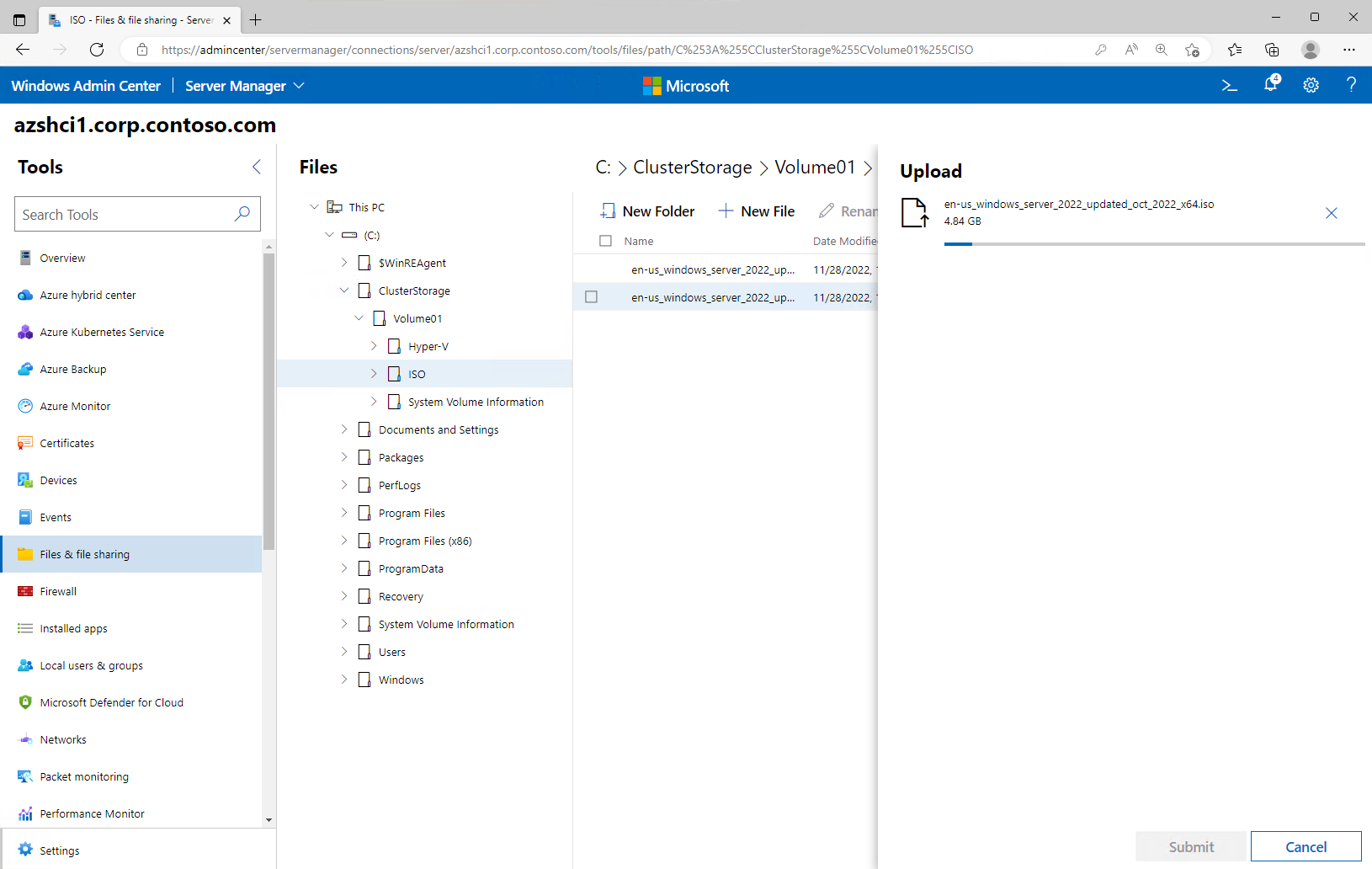Click the New File toolbar button
1372x869 pixels.
point(756,211)
